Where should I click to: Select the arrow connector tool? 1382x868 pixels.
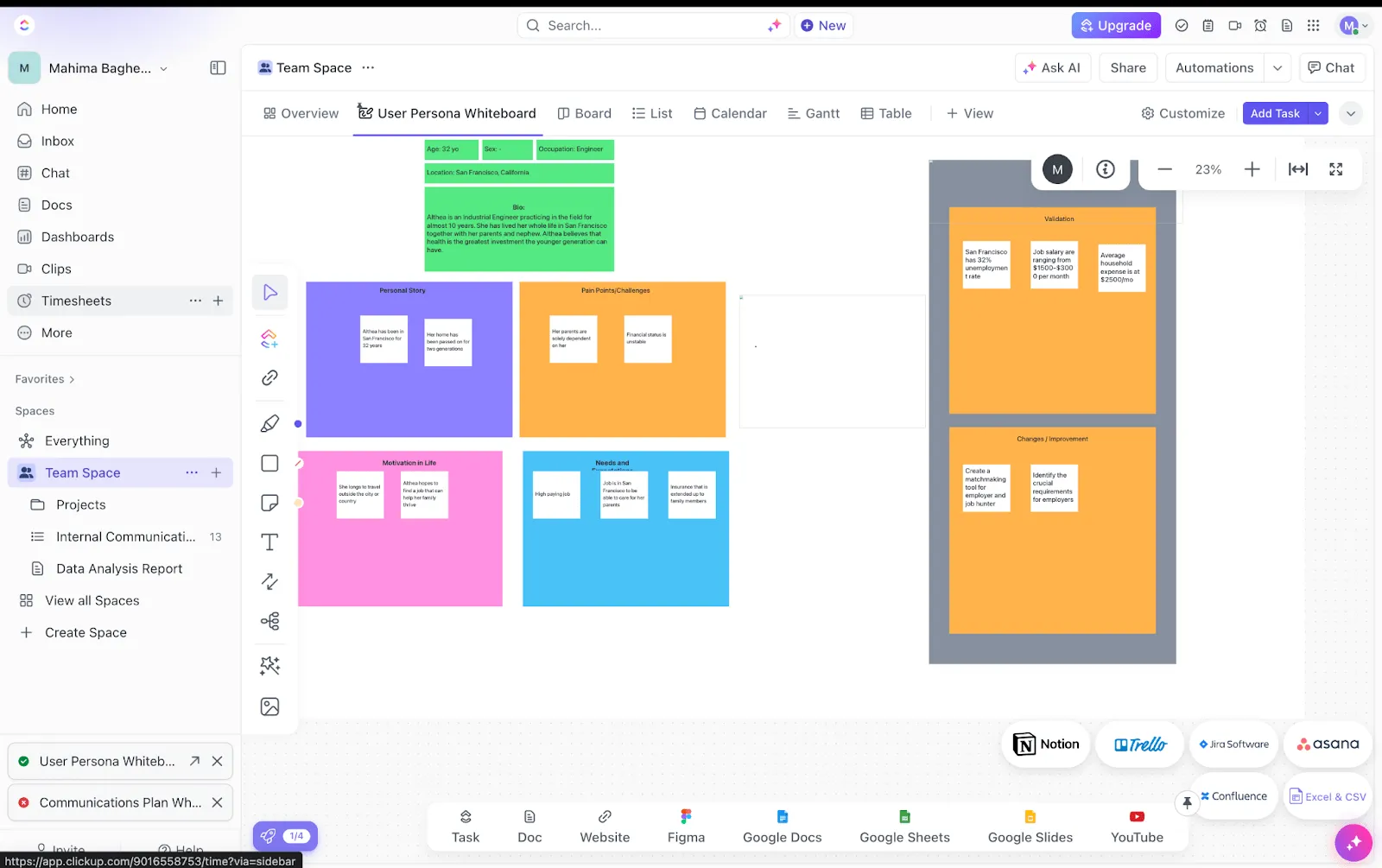[269, 581]
